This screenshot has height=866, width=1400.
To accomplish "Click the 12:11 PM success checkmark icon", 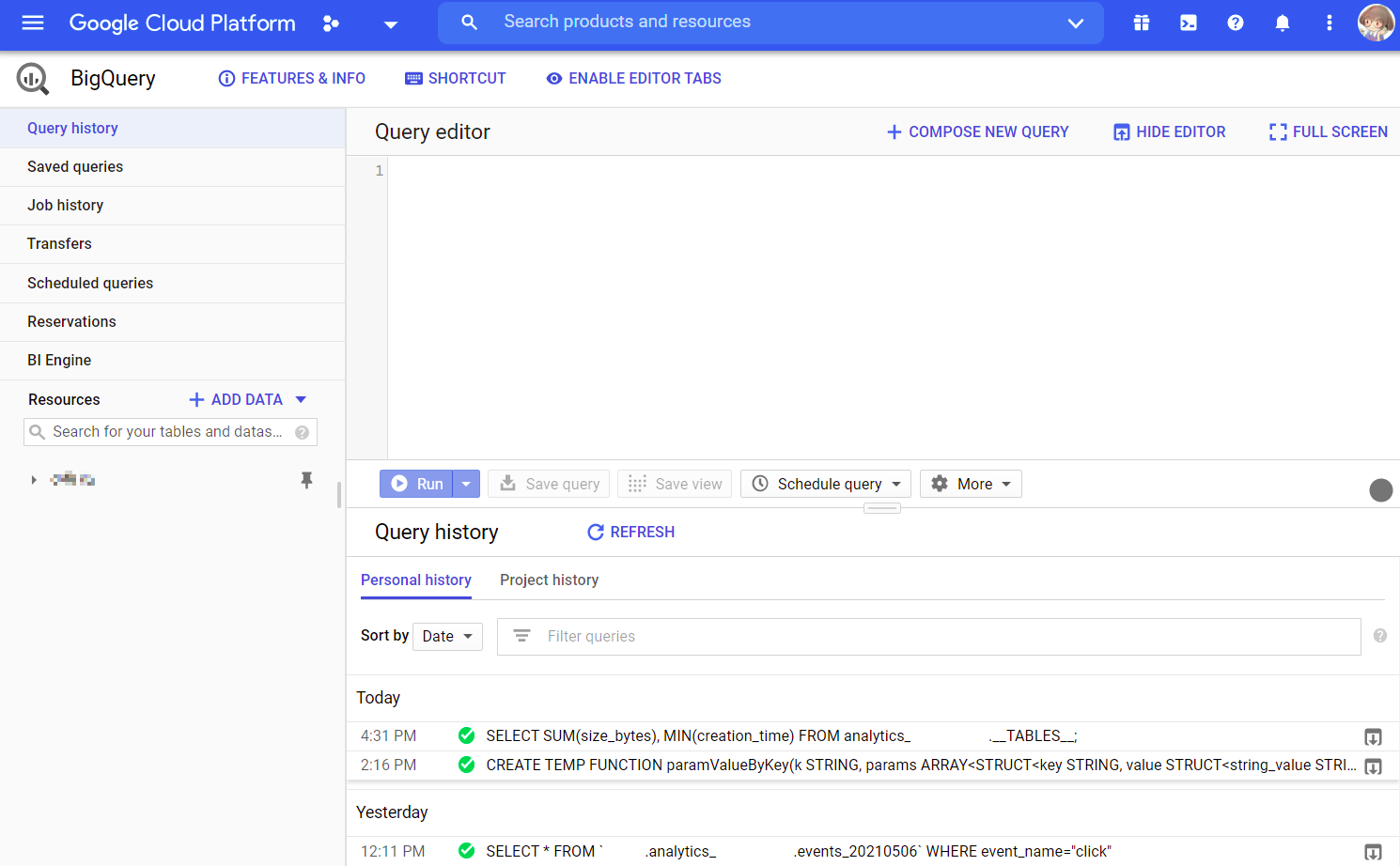I will tap(466, 851).
